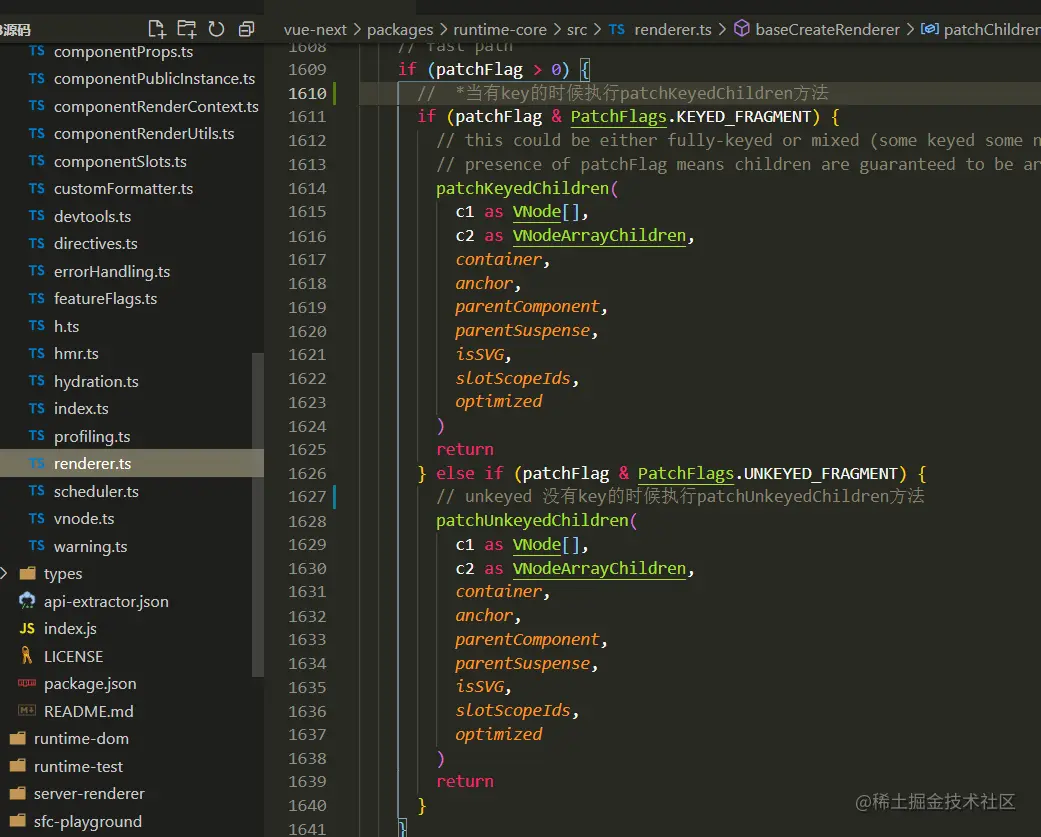Open index.js JavaScript file
The image size is (1041, 837).
(x=70, y=628)
